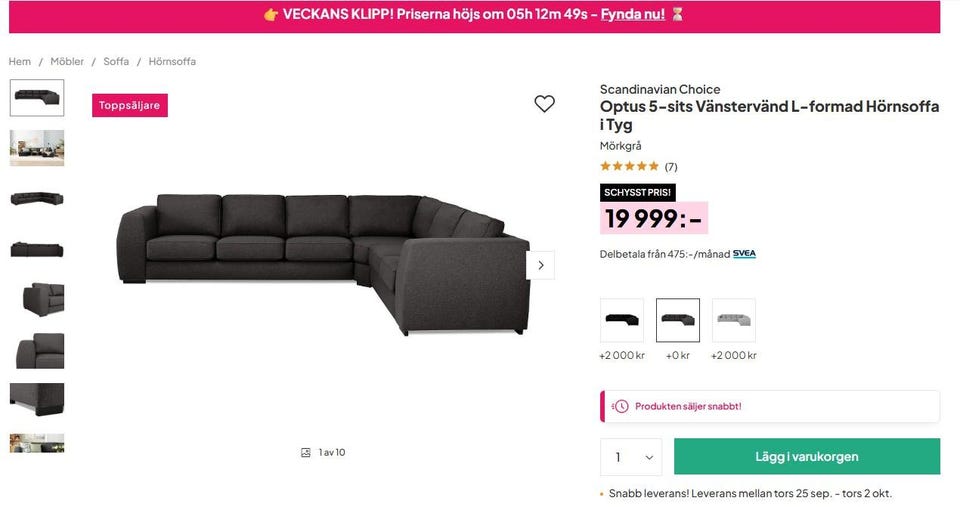Open the Fynda nu! link
Screen dimensions: 960x507
632,14
